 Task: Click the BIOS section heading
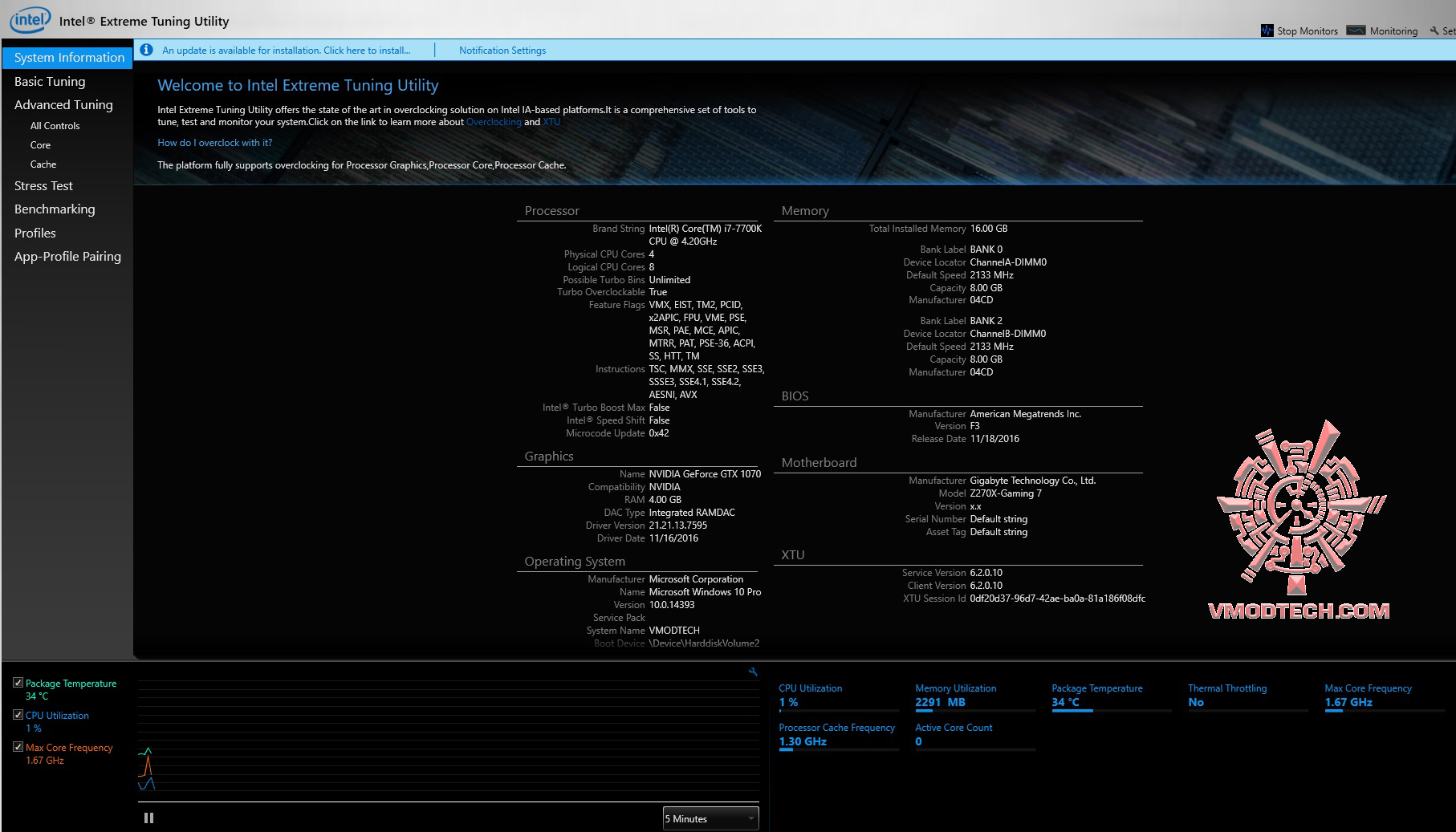(x=795, y=396)
